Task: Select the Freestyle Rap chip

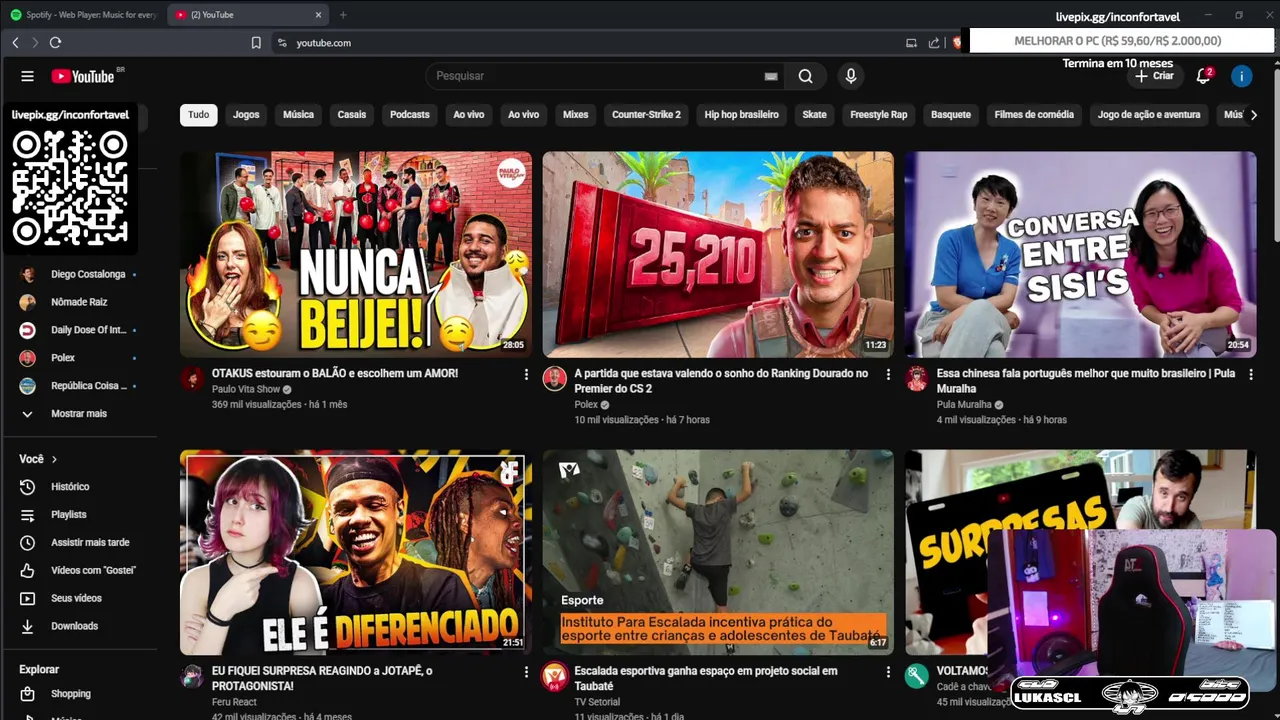Action: click(878, 115)
